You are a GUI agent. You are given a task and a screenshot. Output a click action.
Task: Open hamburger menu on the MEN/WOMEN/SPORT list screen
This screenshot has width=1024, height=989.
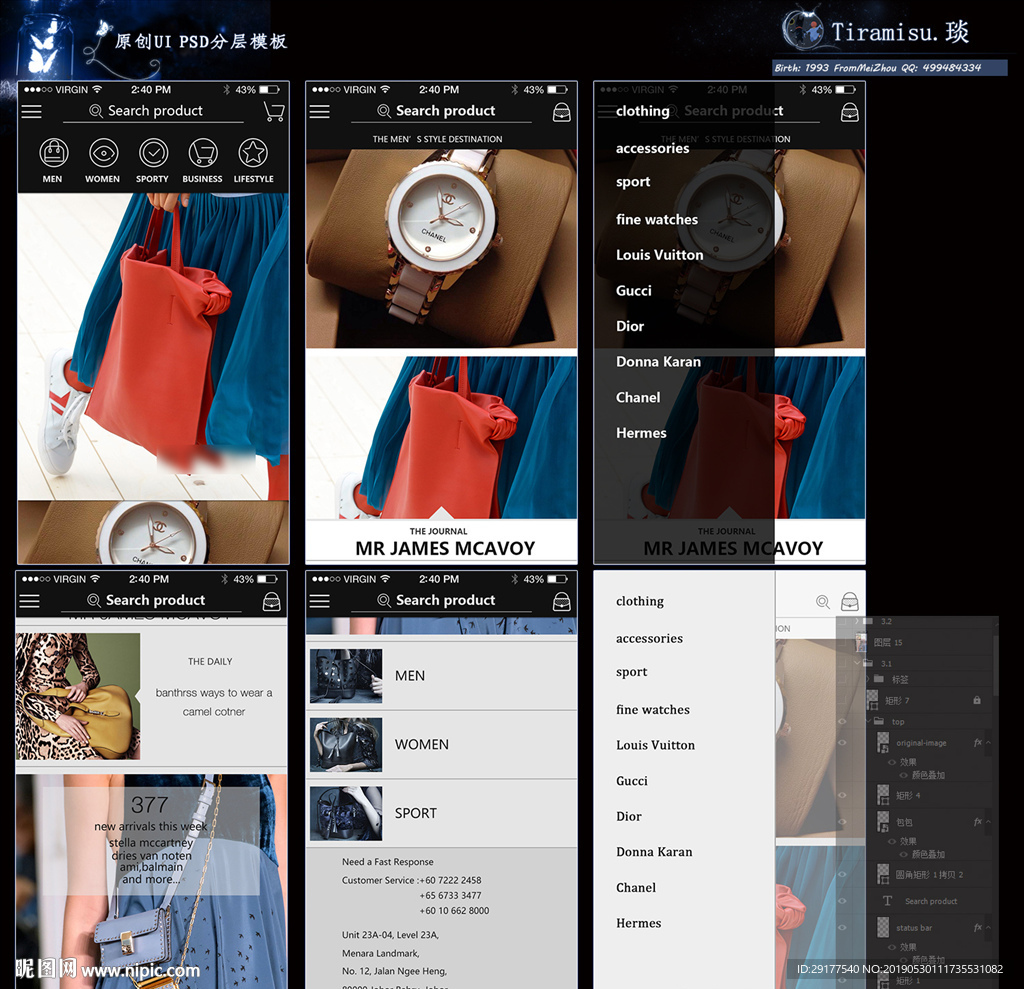tap(319, 601)
